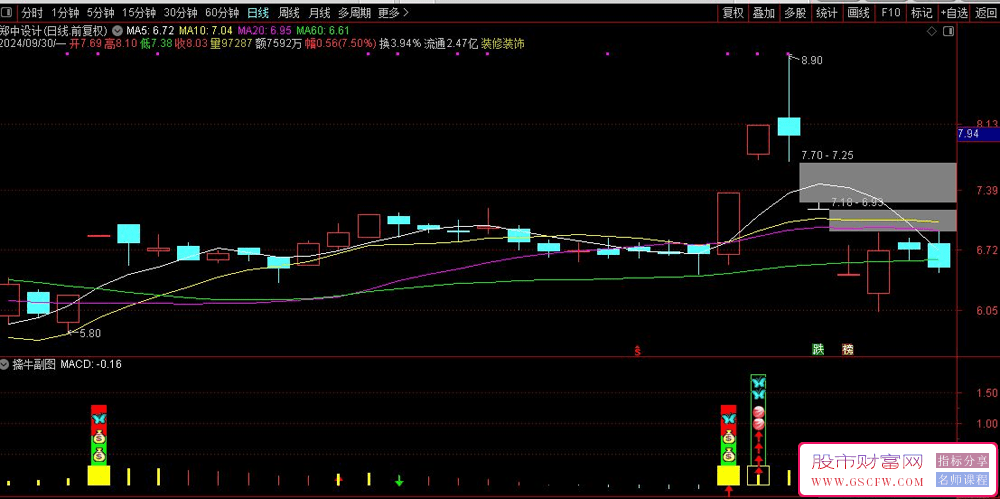Switch to the 分时 chart tab

[x=32, y=12]
